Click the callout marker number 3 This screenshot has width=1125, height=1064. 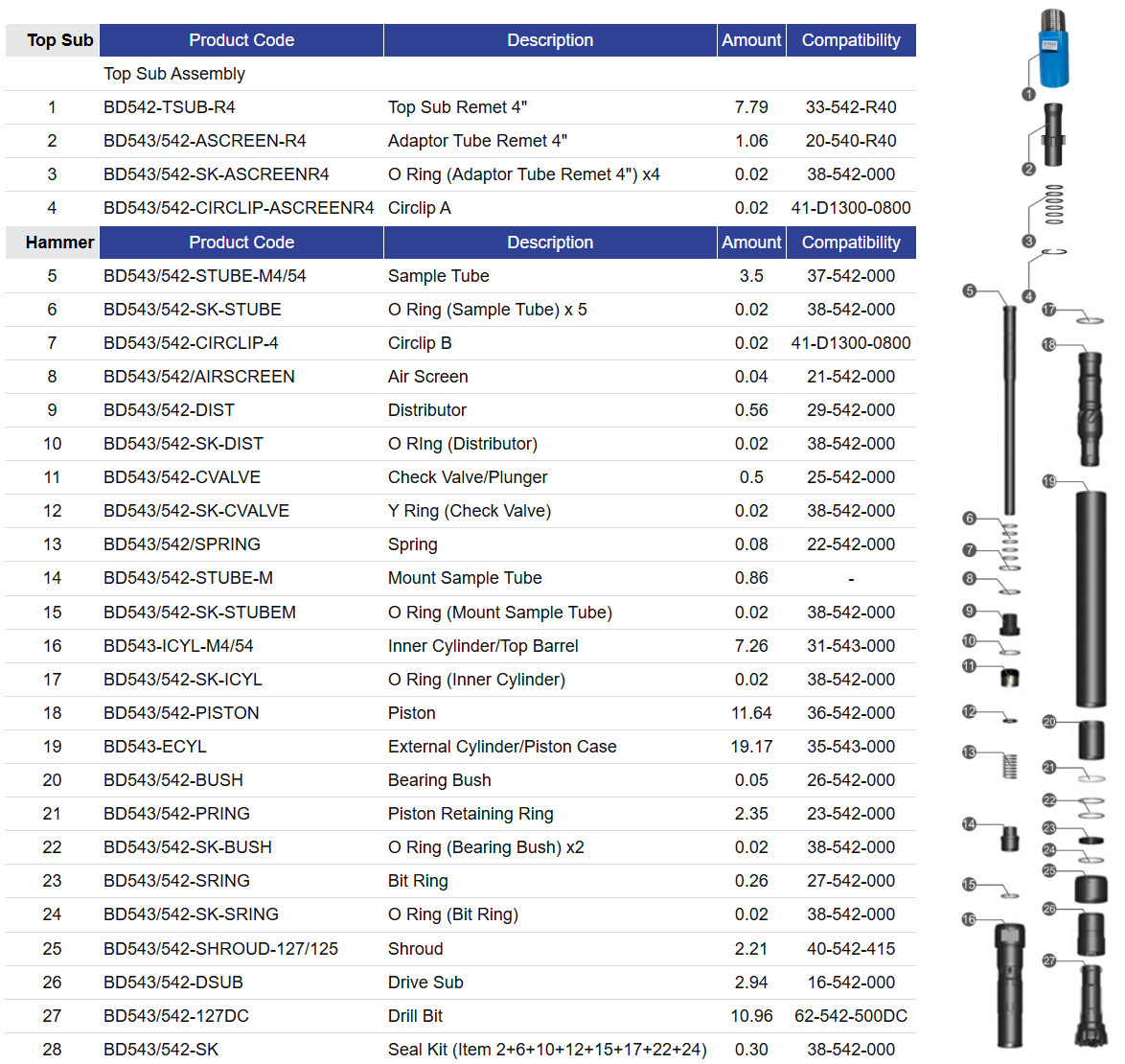tap(1028, 241)
